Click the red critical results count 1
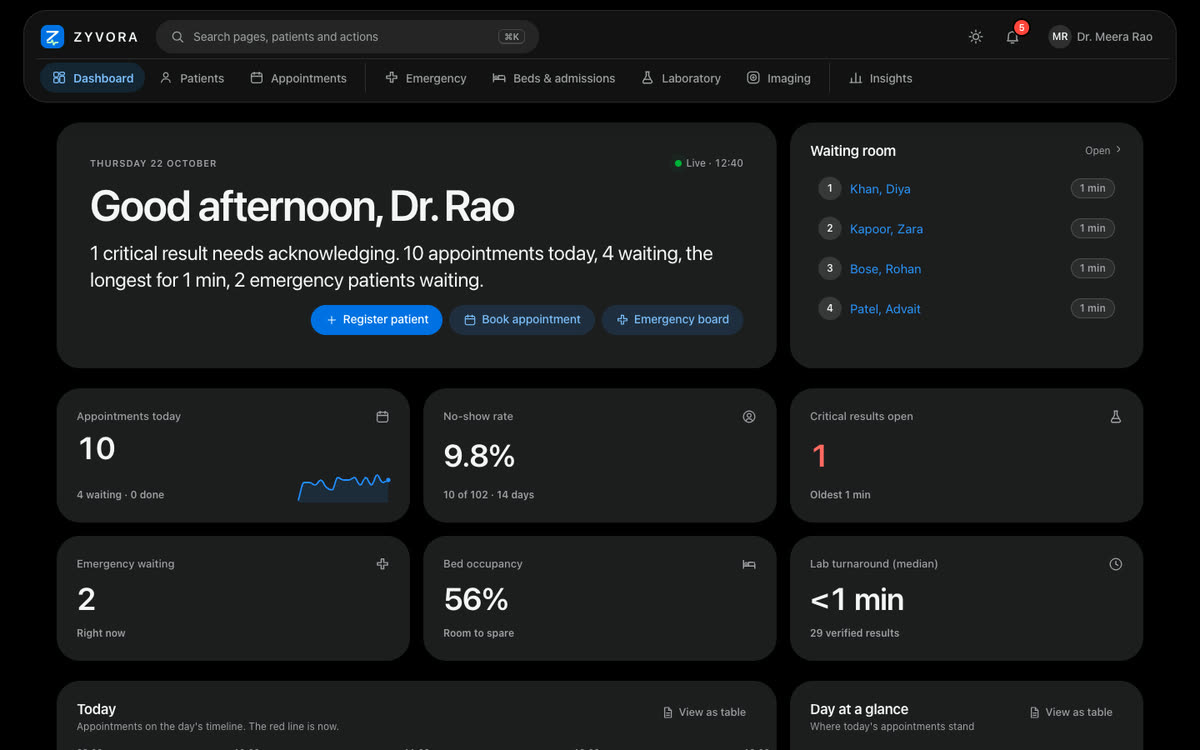1200x750 pixels. 819,456
